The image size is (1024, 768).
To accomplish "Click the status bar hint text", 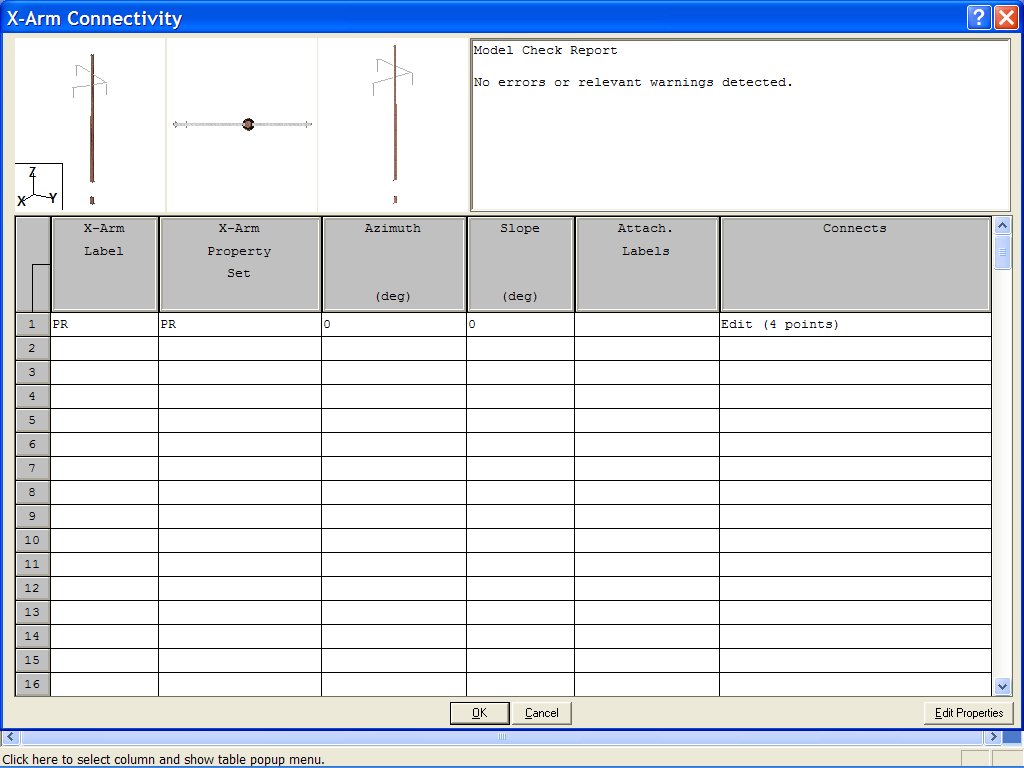I will pos(163,760).
